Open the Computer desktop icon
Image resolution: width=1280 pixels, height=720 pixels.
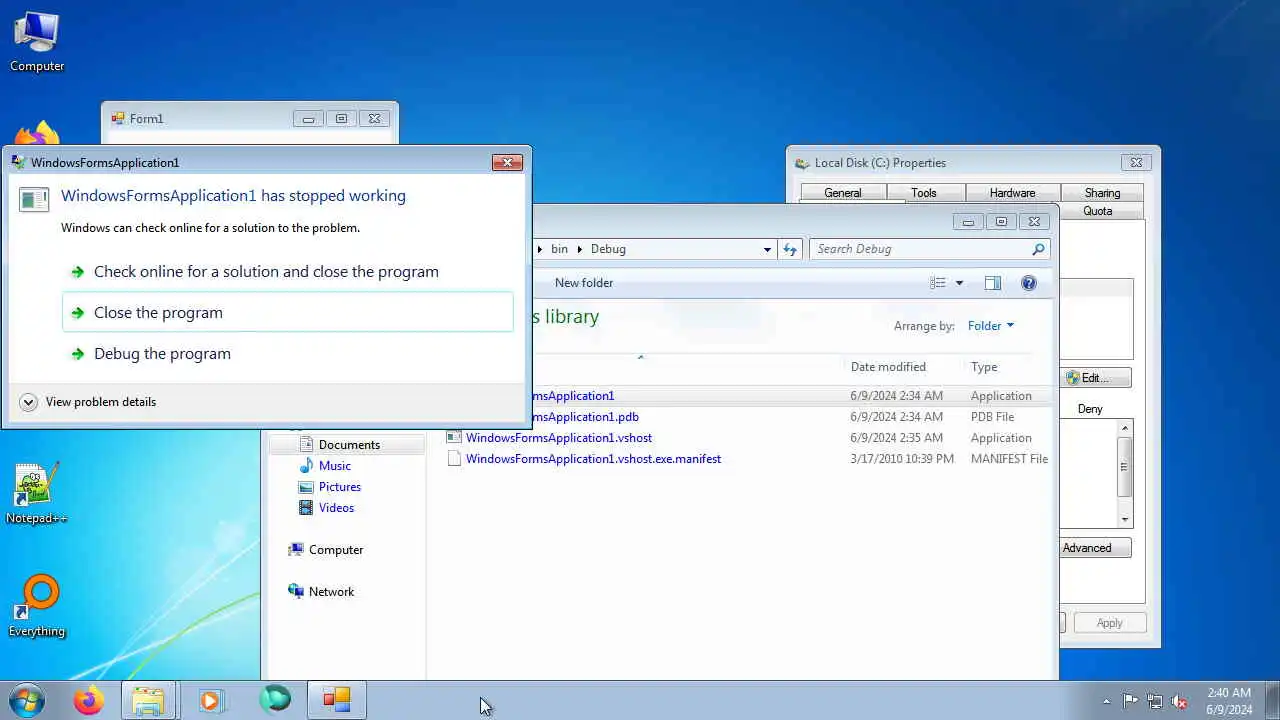[37, 42]
